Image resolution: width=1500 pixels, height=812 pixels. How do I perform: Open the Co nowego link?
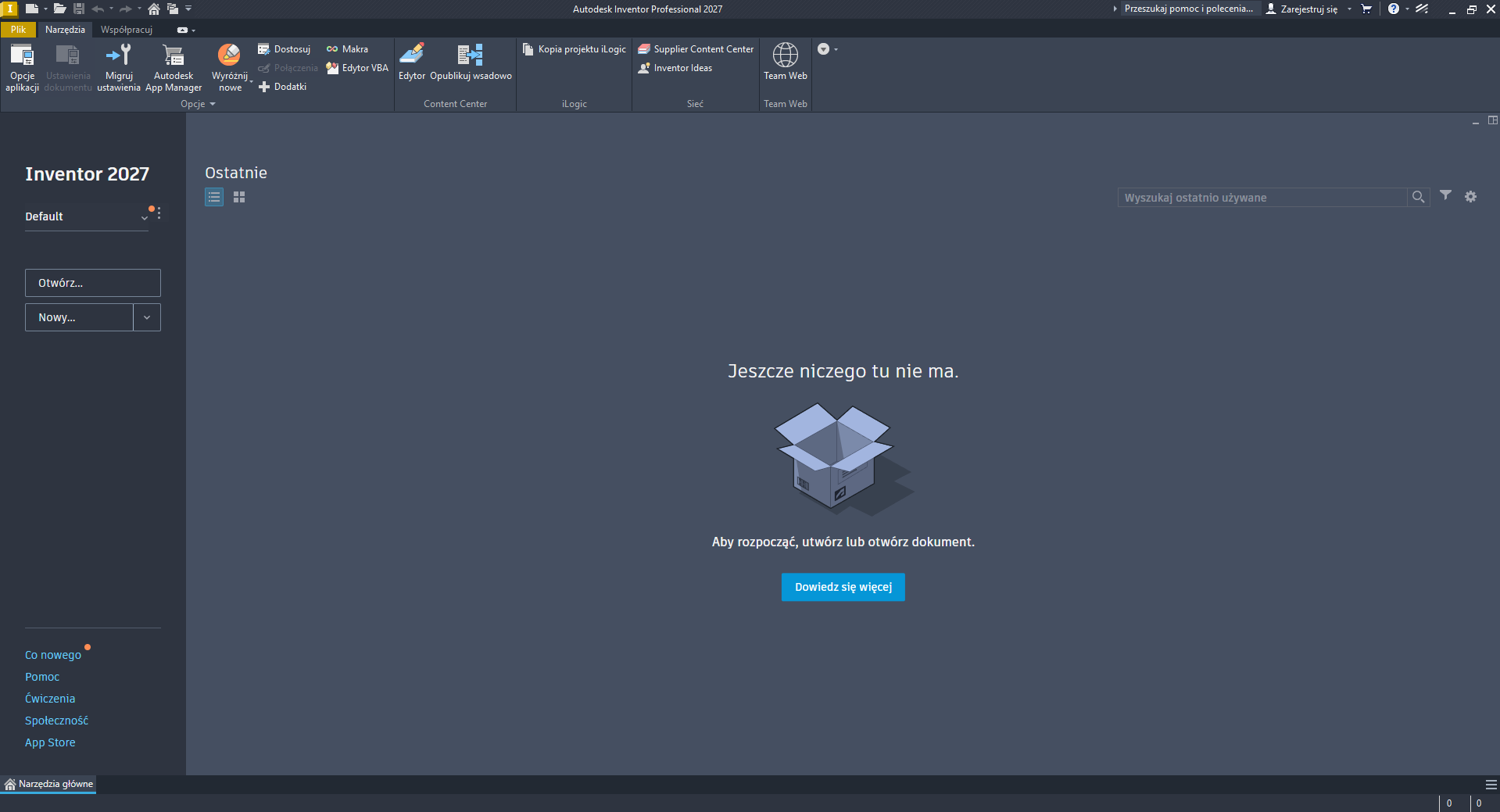tap(53, 655)
